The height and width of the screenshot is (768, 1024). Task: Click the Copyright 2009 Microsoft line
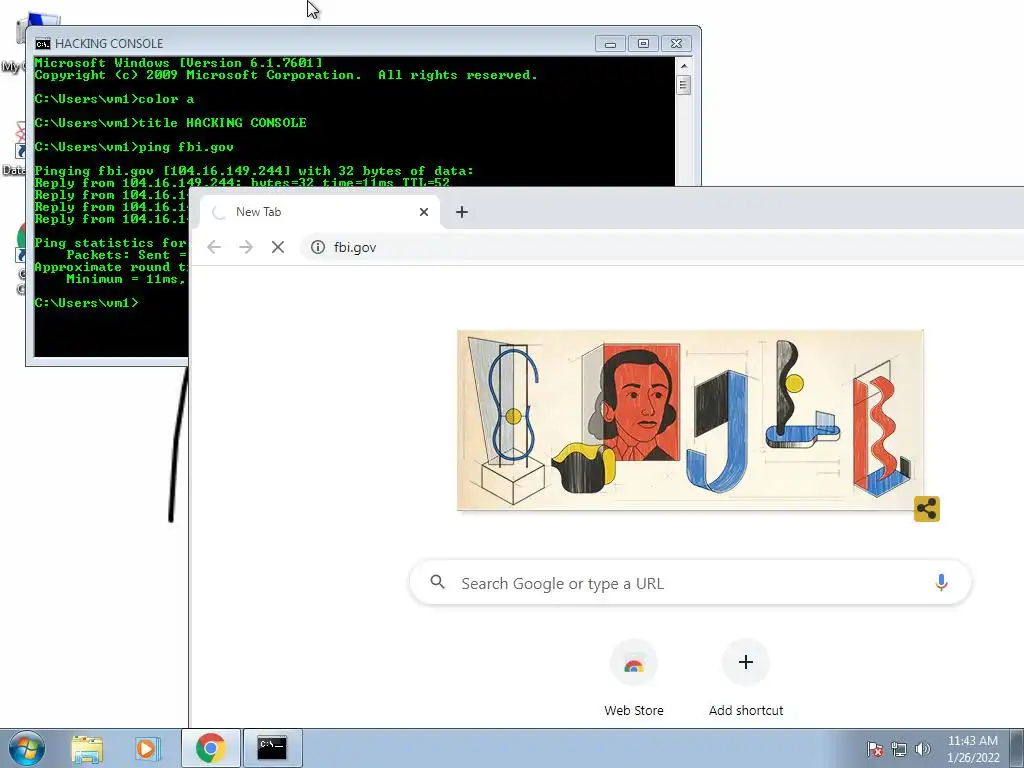(x=285, y=75)
